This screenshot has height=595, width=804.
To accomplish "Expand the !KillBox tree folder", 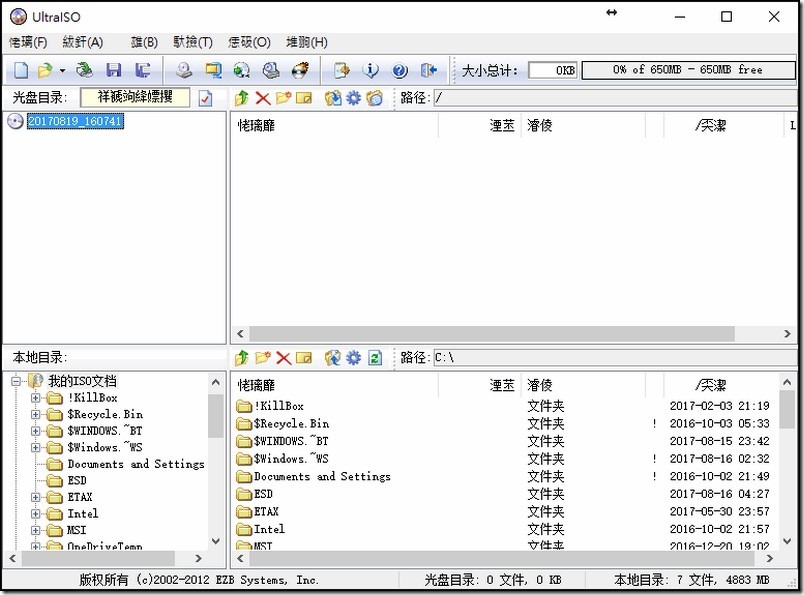I will [35, 398].
